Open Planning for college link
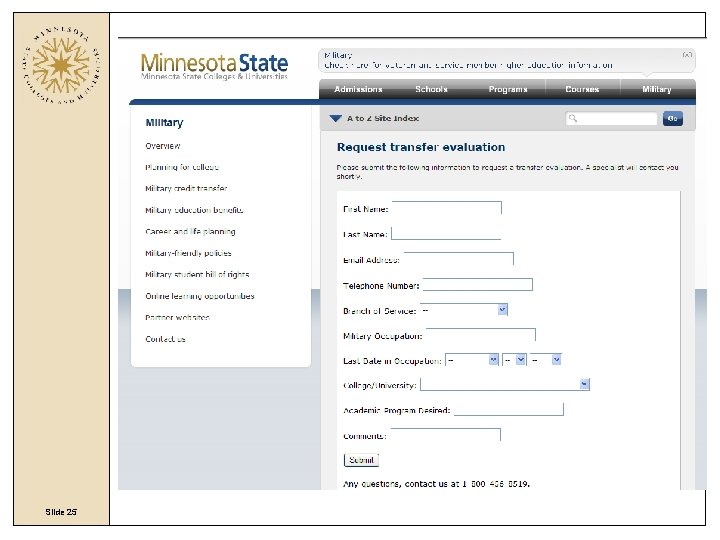This screenshot has height=540, width=720. click(182, 167)
